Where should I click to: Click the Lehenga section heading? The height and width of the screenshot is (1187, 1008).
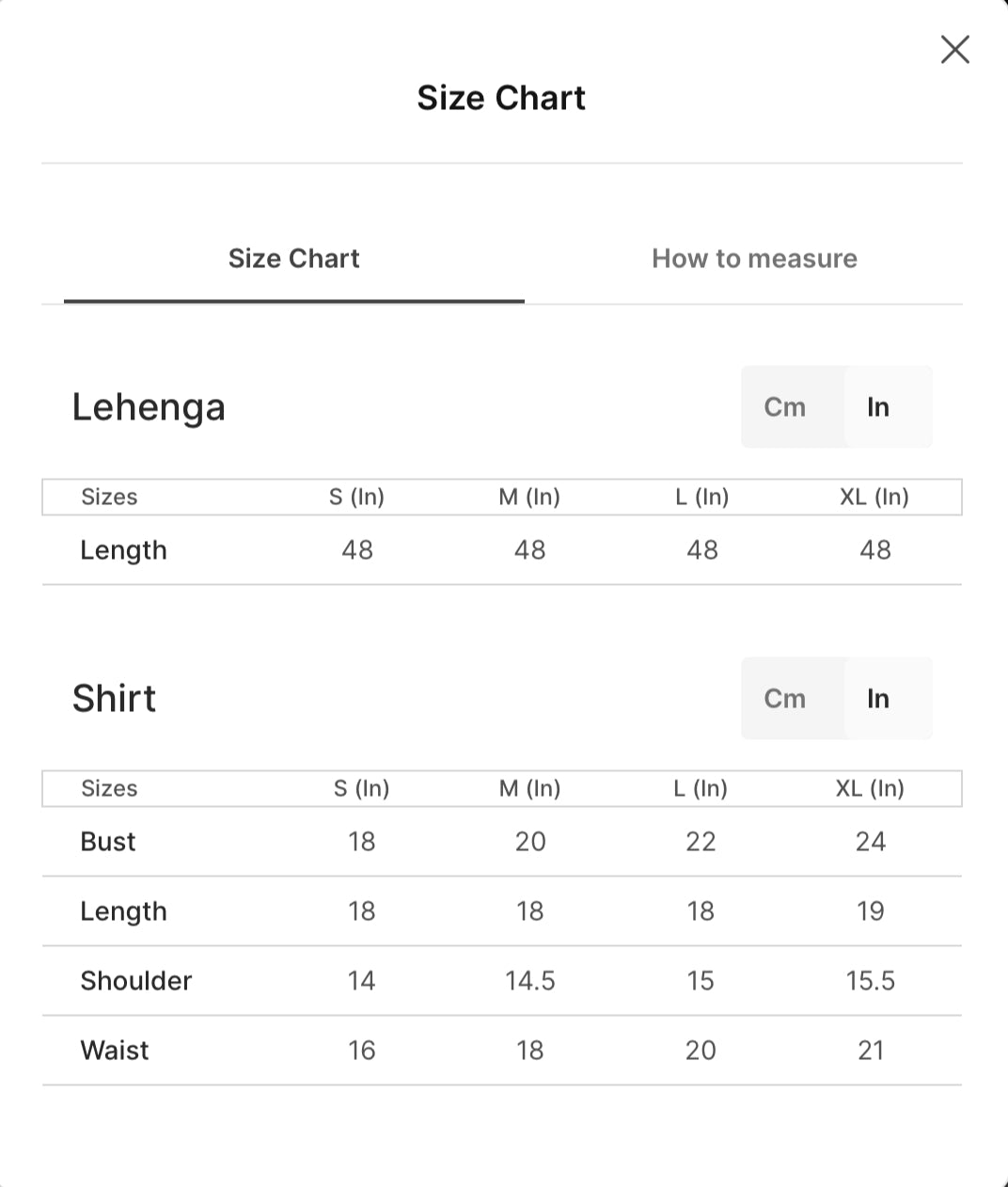click(149, 407)
